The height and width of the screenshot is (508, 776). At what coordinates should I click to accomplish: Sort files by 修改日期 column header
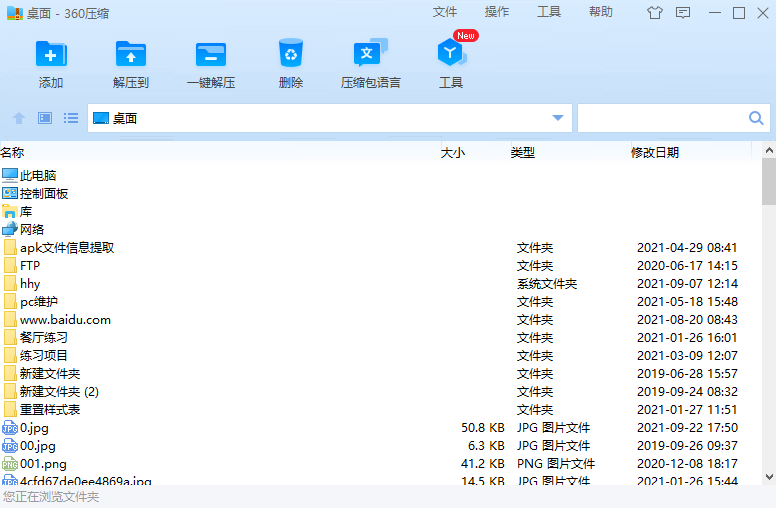coord(654,152)
